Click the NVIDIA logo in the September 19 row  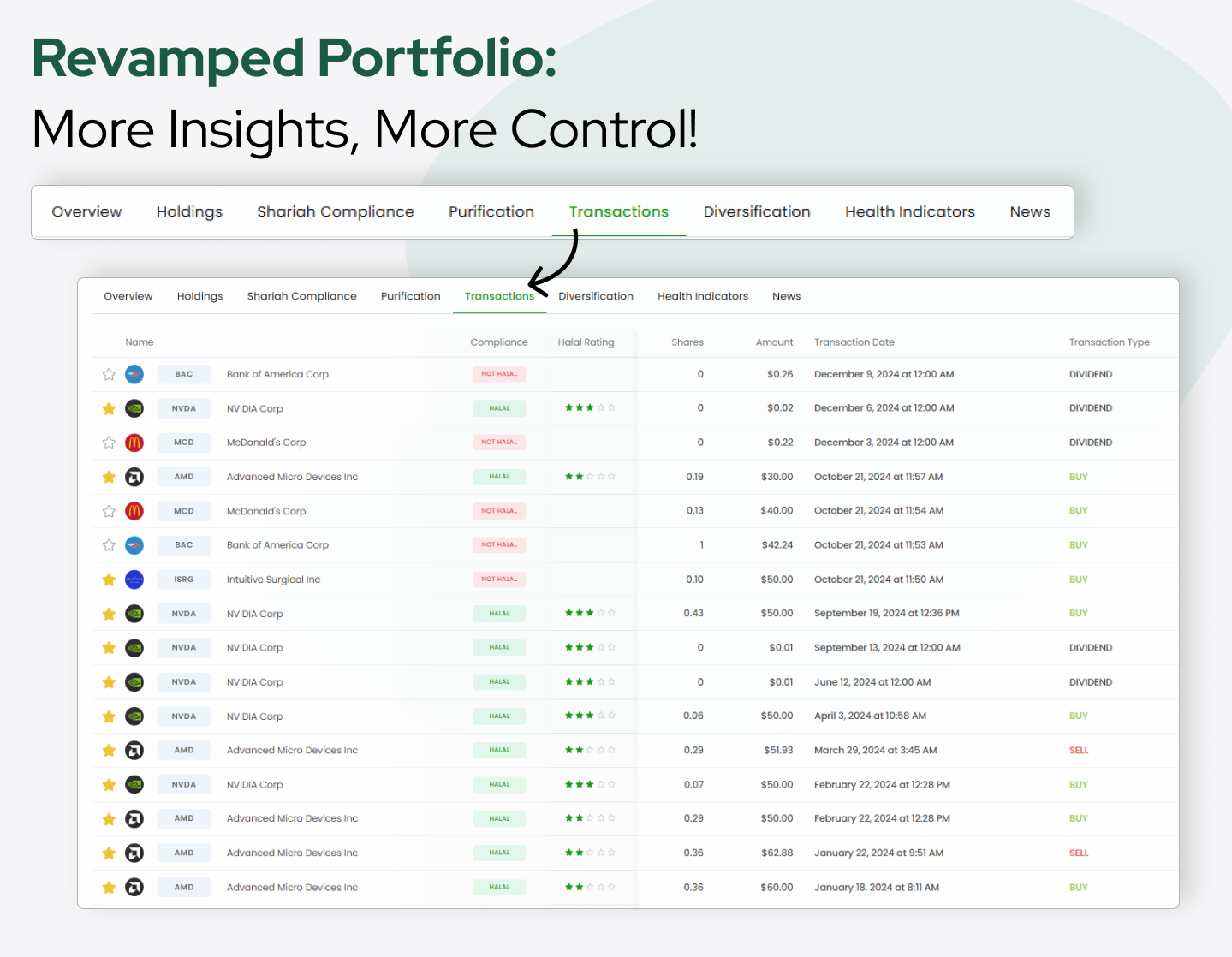pos(134,614)
